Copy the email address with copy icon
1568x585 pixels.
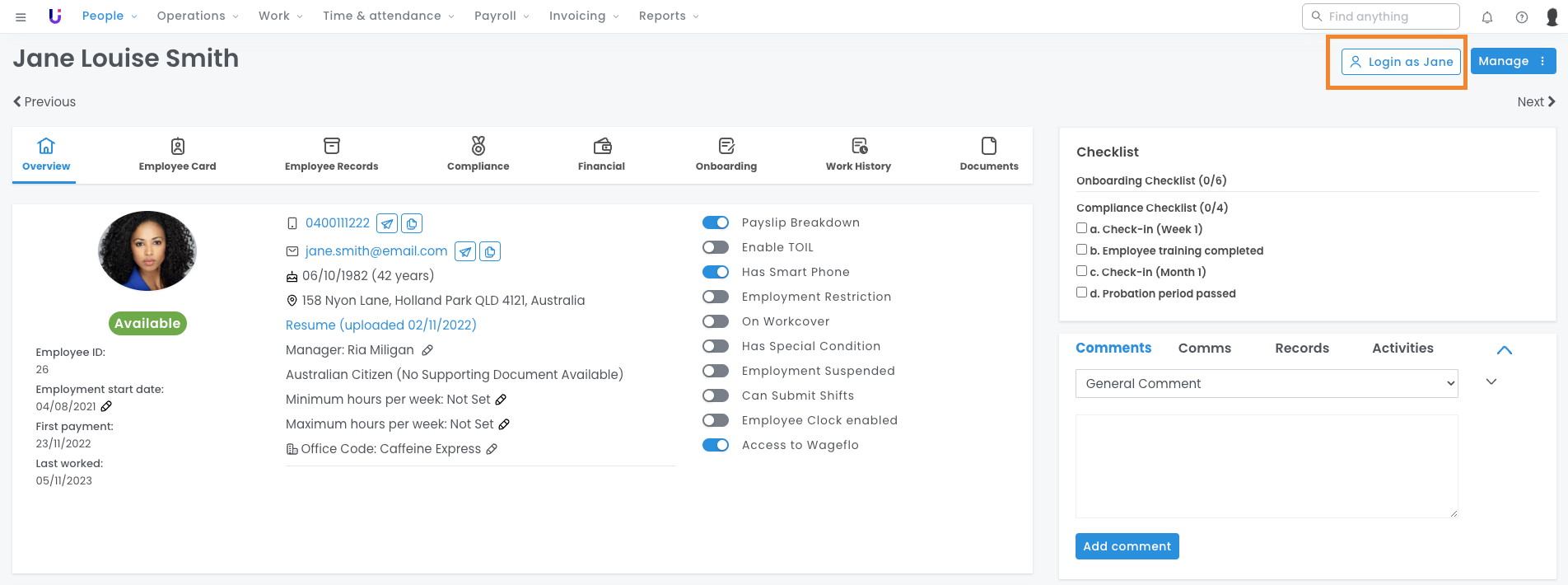coord(490,251)
